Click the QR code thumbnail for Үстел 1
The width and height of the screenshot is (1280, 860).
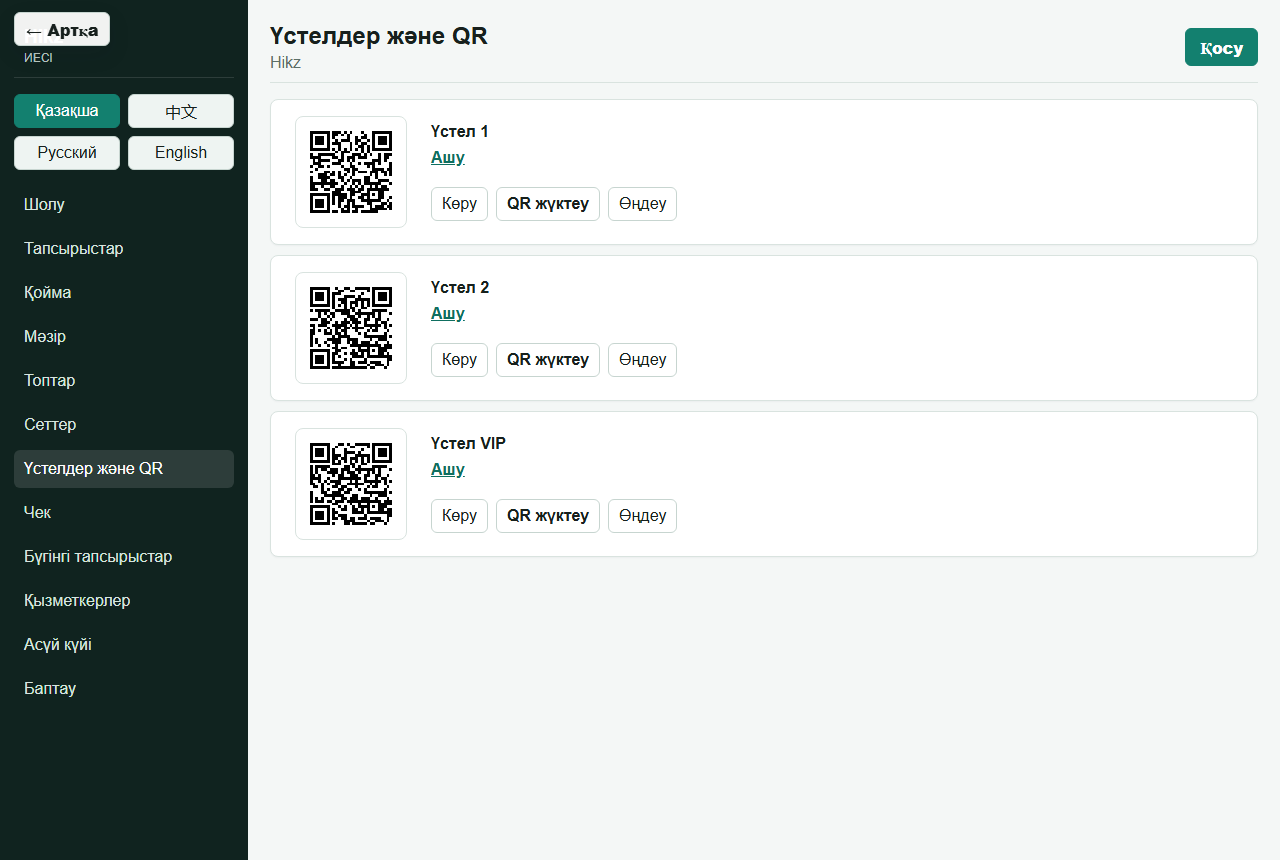pos(351,172)
